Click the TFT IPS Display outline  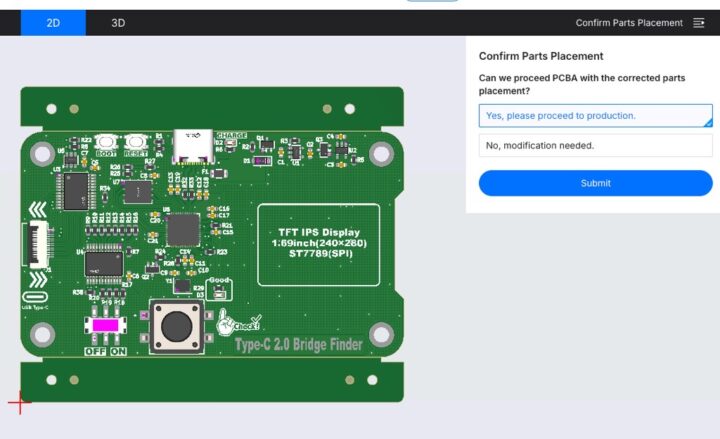(x=318, y=244)
